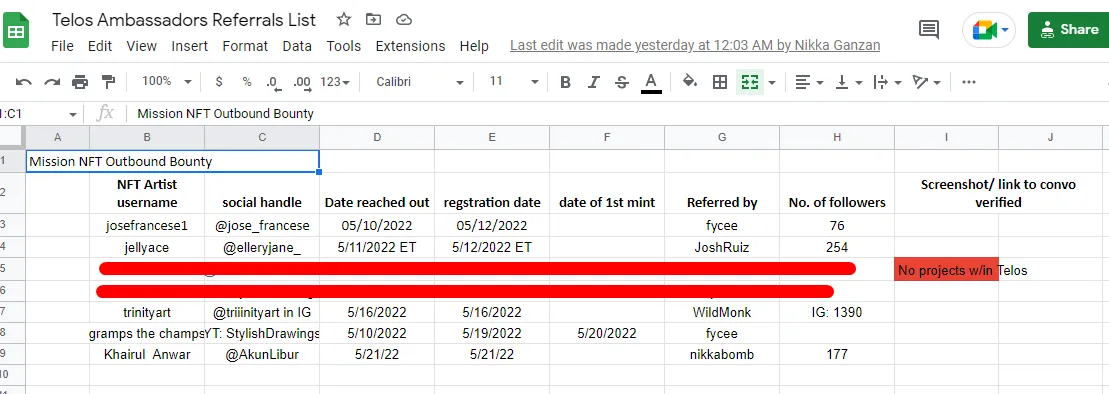Click the document title Telos Ambassadors Referrals List
Screen dimensions: 1109x394
pos(184,19)
